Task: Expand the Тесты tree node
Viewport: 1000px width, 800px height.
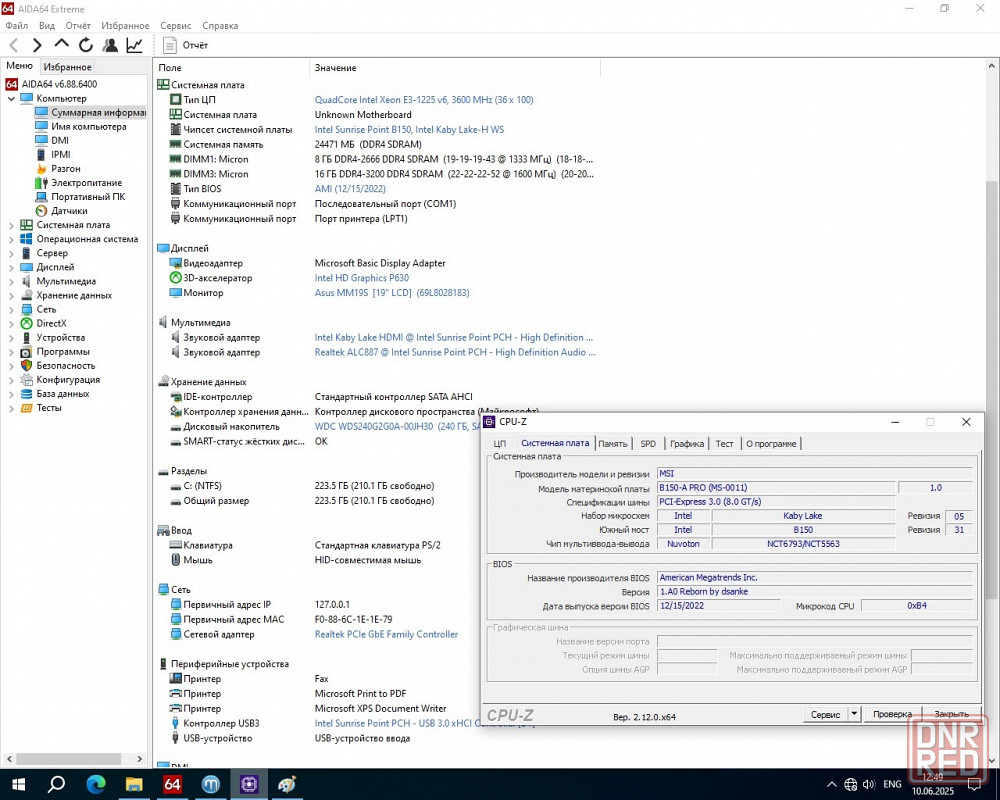Action: 11,408
